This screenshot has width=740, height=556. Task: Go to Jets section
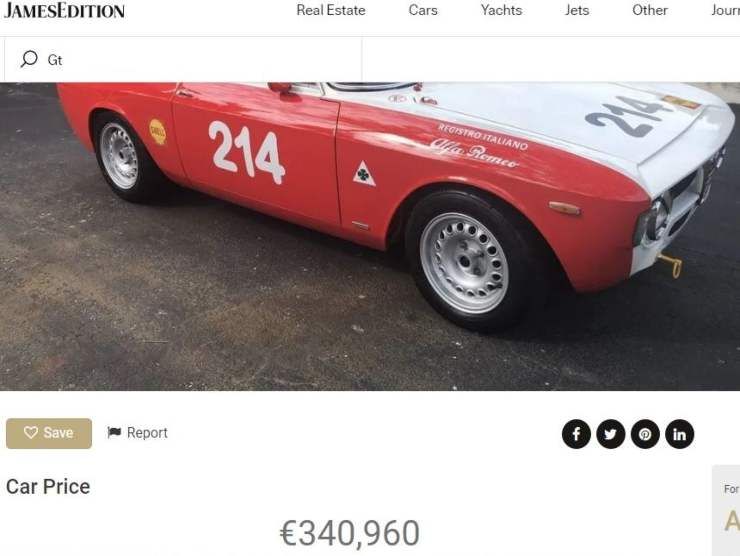(x=577, y=10)
